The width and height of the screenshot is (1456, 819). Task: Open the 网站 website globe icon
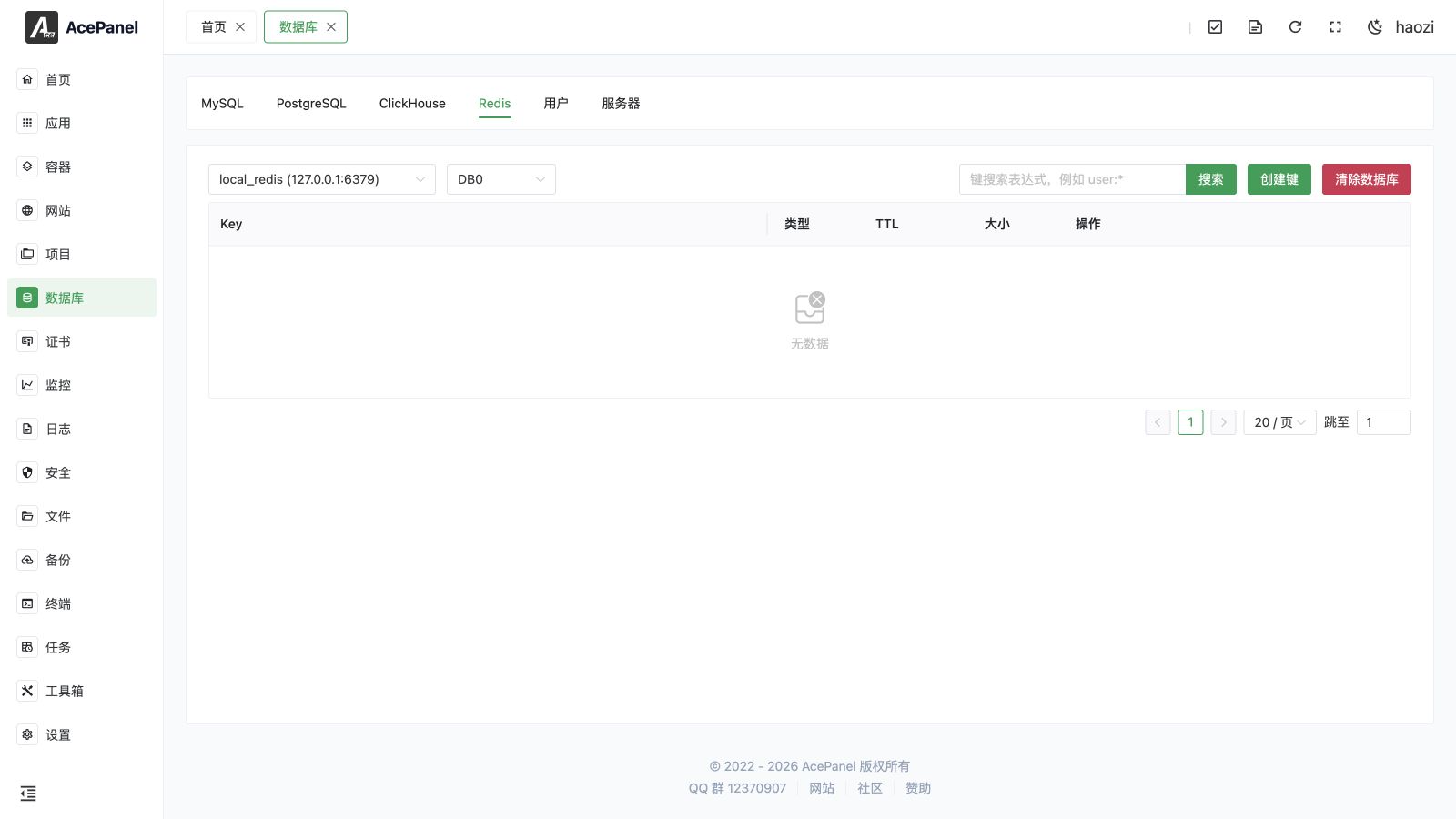[27, 210]
